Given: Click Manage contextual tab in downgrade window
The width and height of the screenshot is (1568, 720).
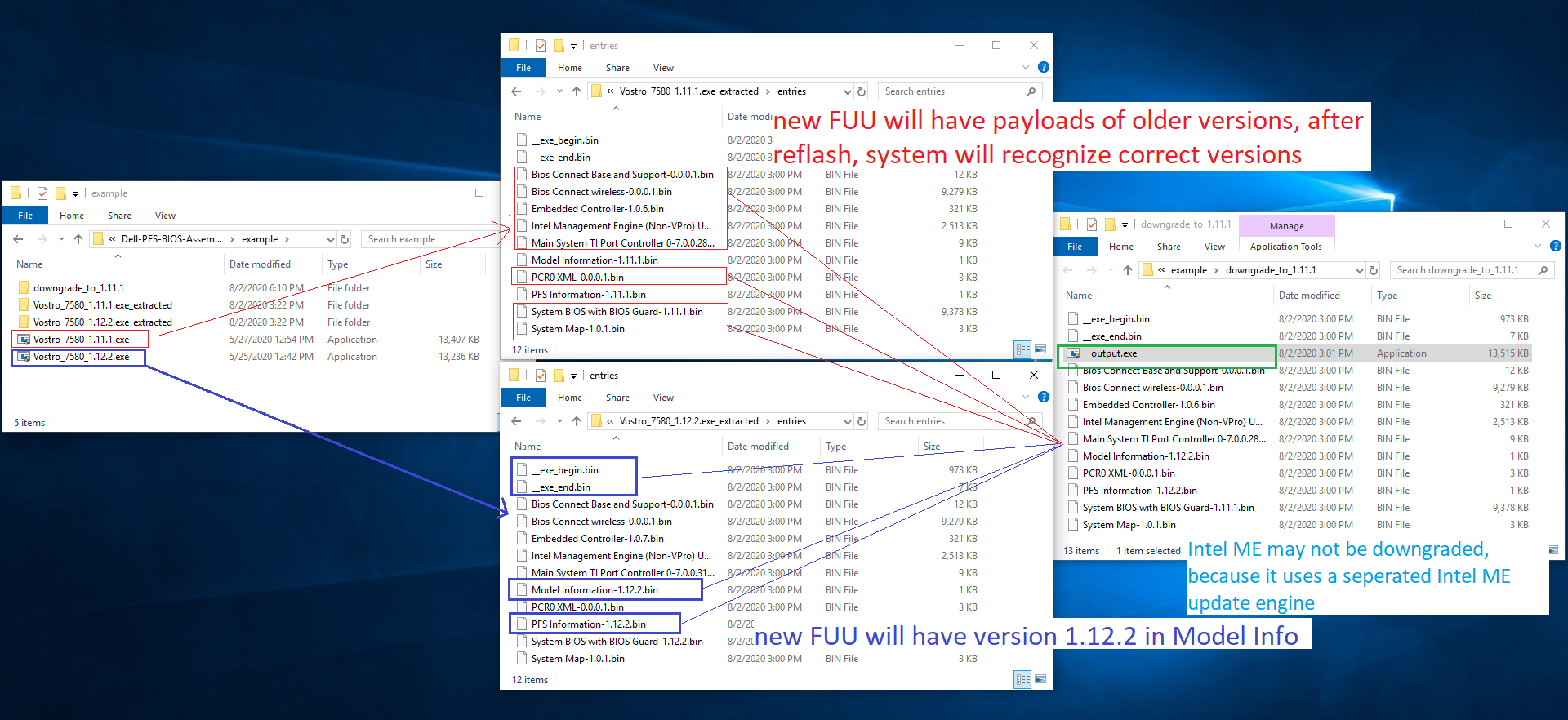Looking at the screenshot, I should point(1286,226).
